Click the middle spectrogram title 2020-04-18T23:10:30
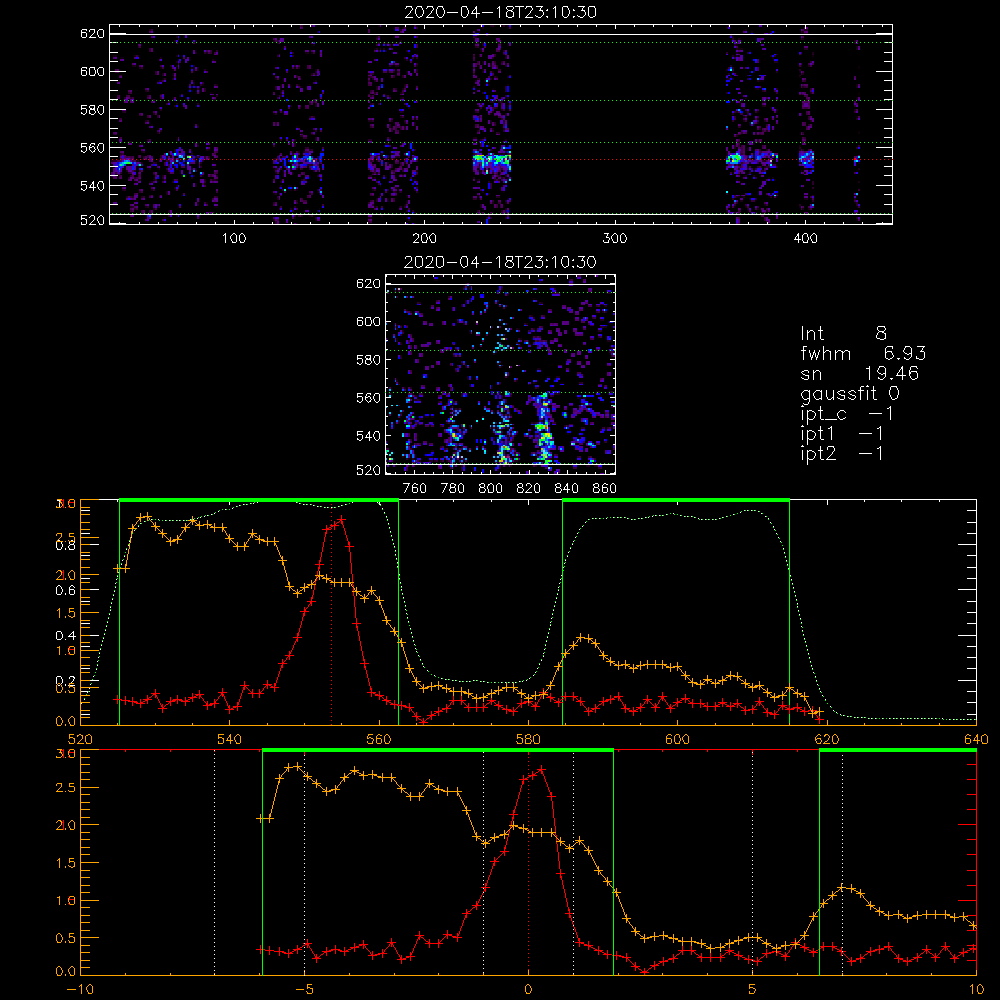Screen dimensions: 1000x1000 click(x=500, y=262)
